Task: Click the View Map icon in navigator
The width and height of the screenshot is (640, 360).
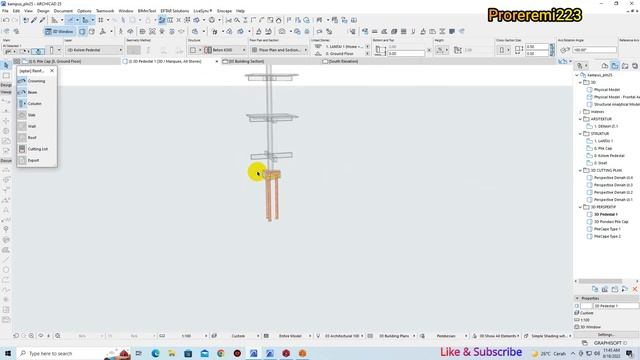Action: [x=615, y=66]
